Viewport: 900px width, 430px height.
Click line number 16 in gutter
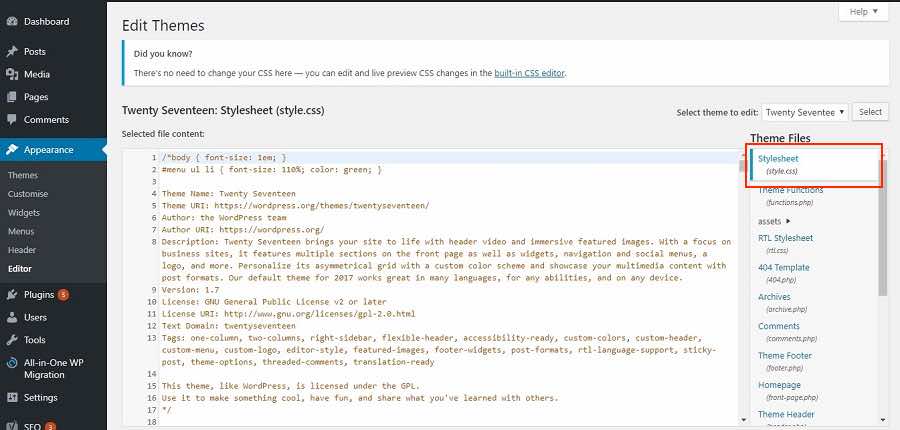152,398
